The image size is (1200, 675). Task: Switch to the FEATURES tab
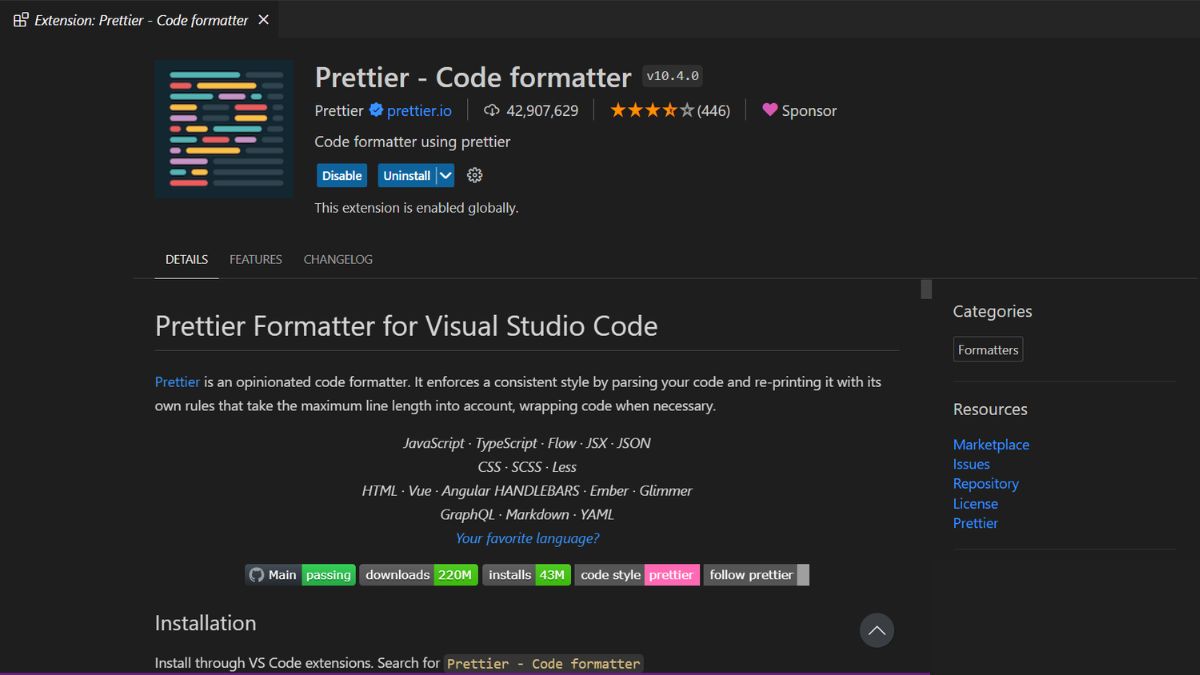tap(255, 259)
